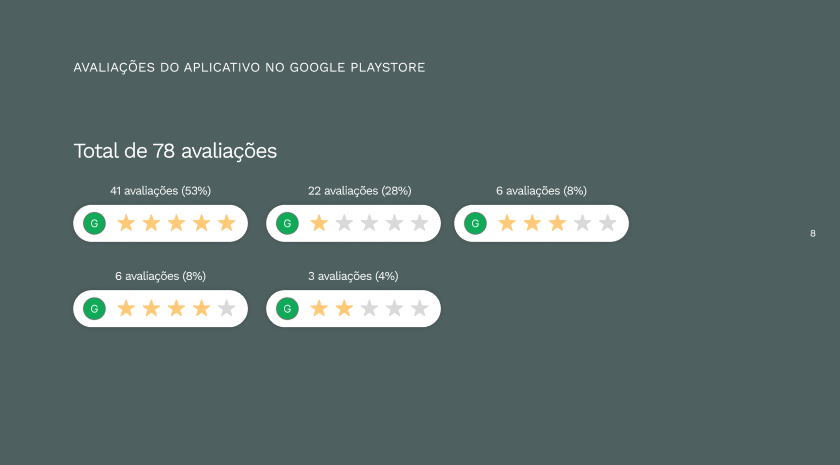Click the page number 8
Screen dimensions: 840x465
(x=813, y=233)
